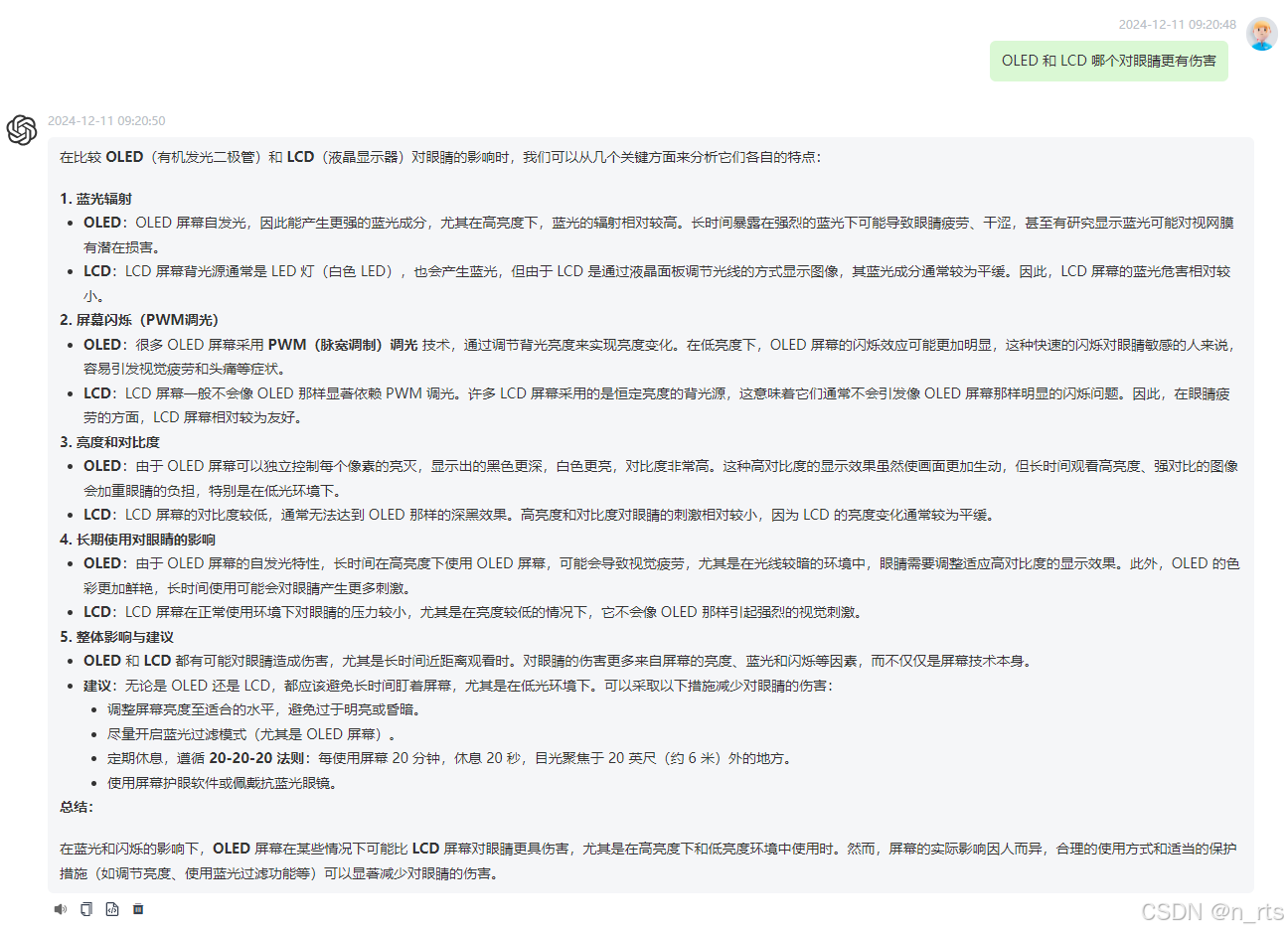Open the user profile avatar
The image size is (1288, 933).
[1262, 34]
